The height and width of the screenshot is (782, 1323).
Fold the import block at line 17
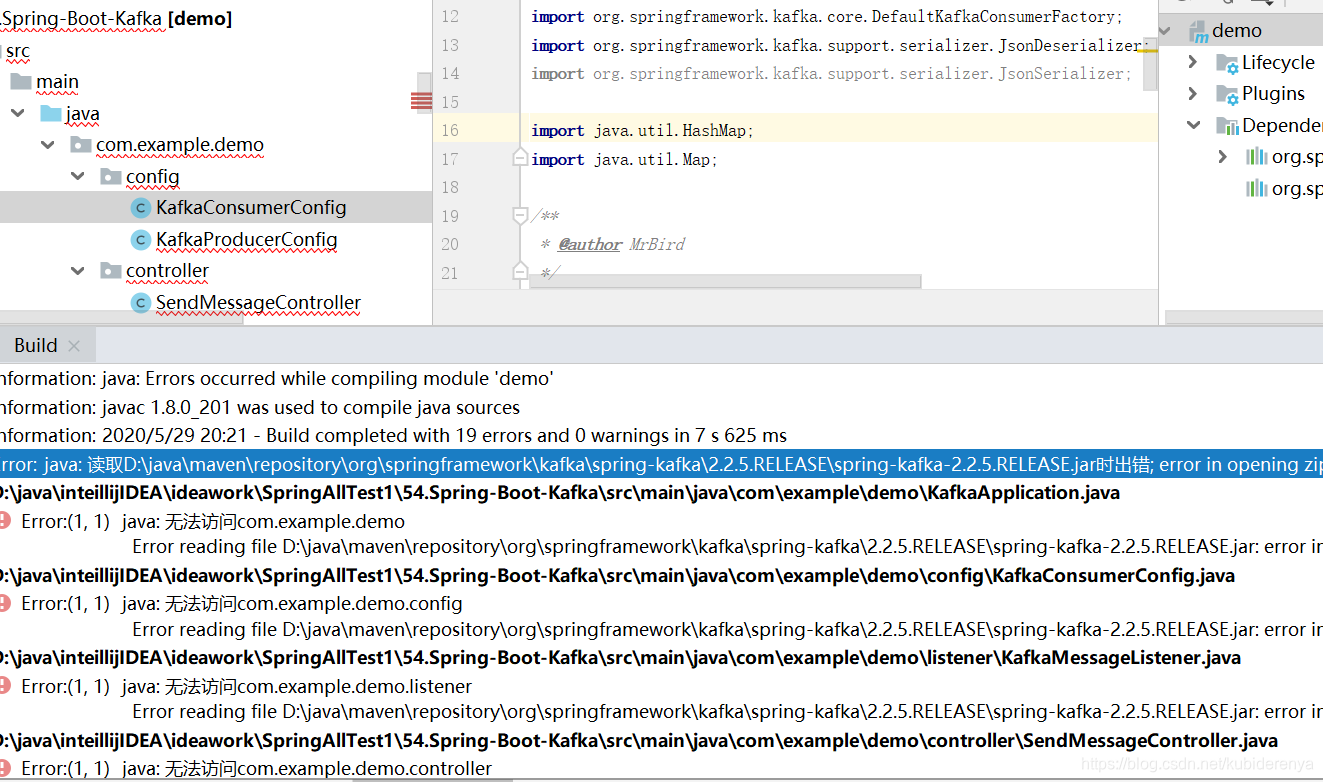[519, 159]
